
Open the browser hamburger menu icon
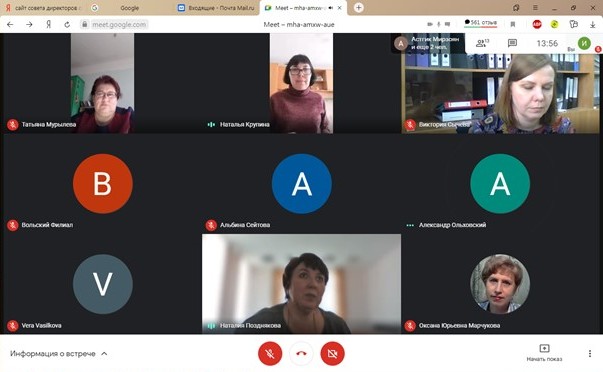point(535,8)
